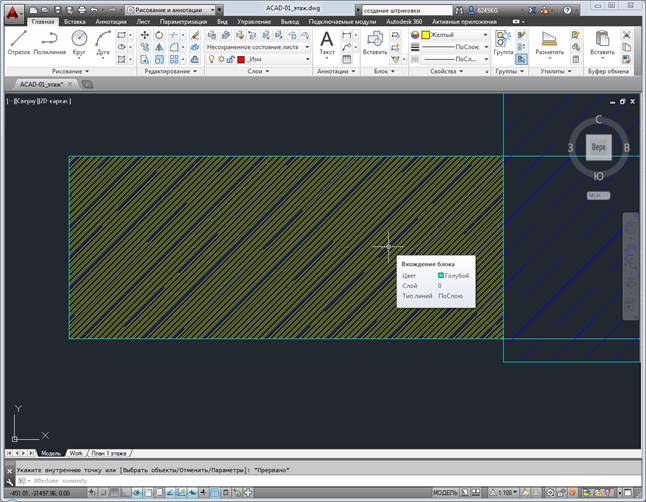The image size is (646, 502).
Task: Click the search binoculars icon
Action: click(x=459, y=10)
